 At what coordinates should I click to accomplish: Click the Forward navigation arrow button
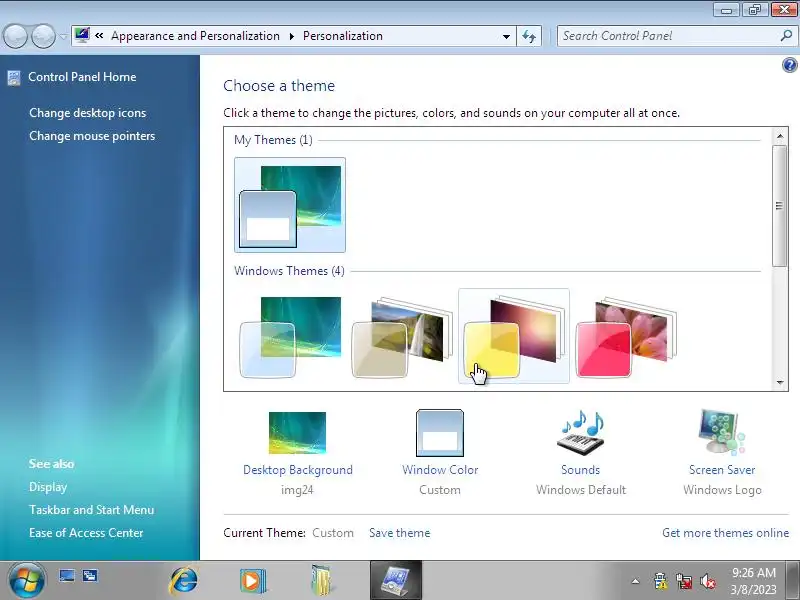pyautogui.click(x=43, y=36)
